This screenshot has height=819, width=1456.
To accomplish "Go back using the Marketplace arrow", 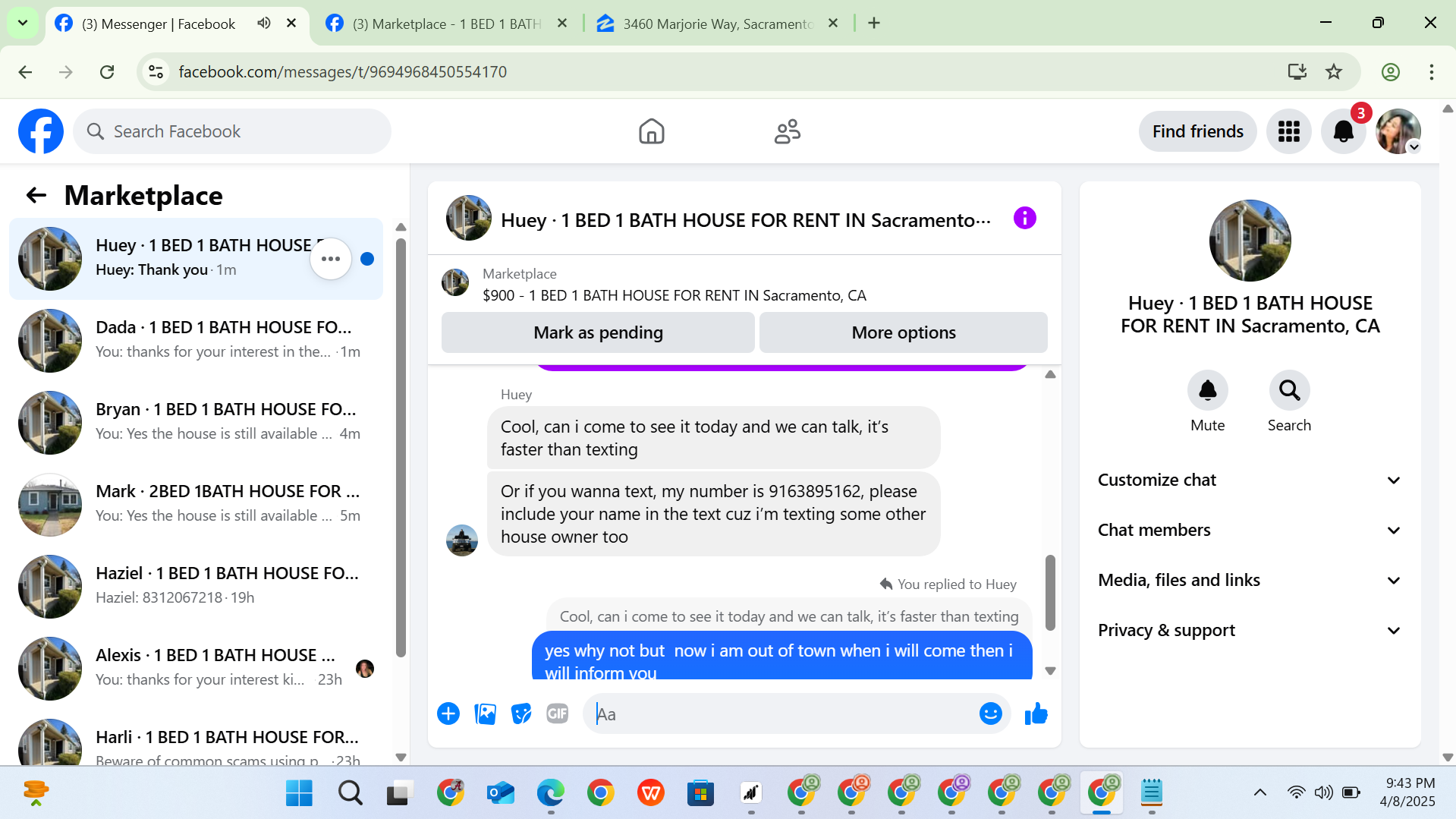I will click(x=36, y=196).
